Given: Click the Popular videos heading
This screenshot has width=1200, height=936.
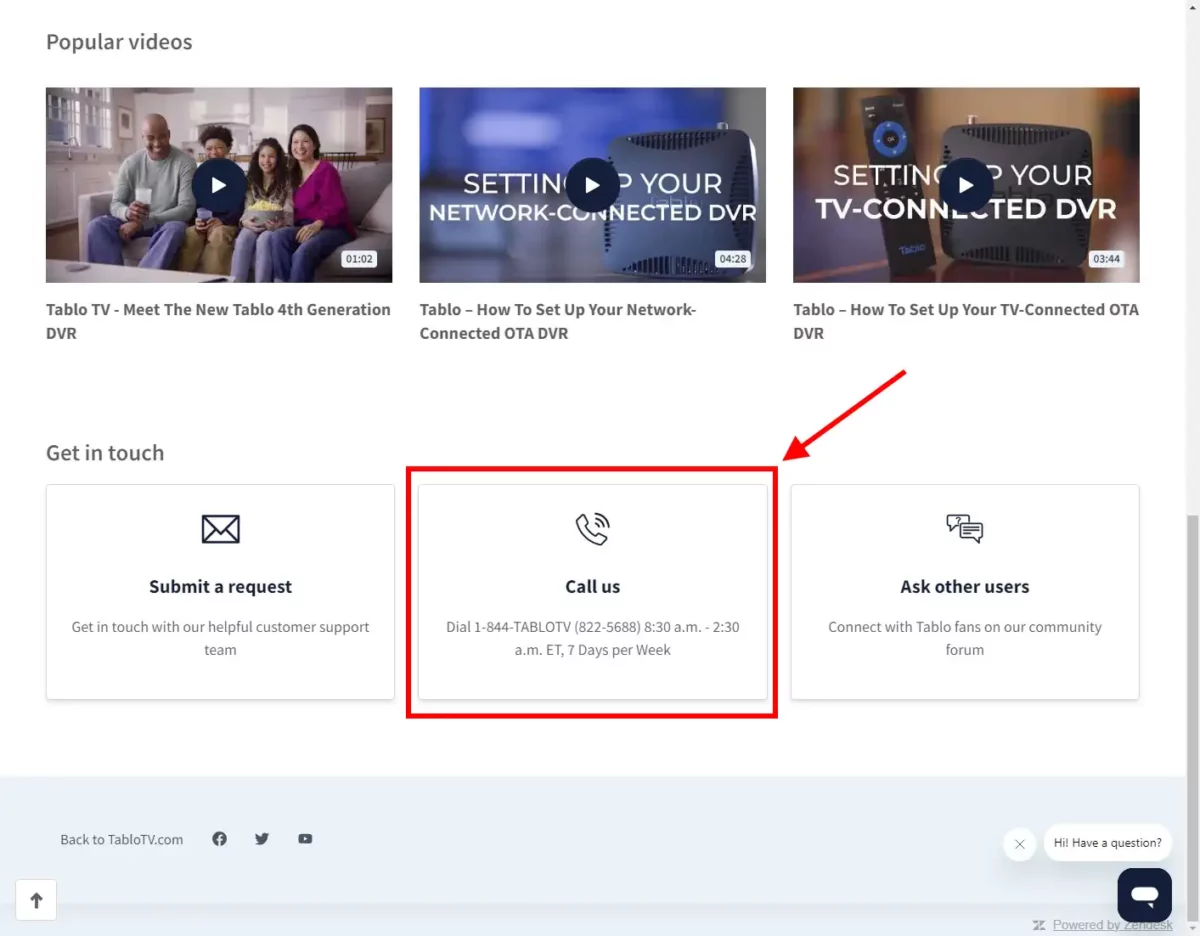Looking at the screenshot, I should (119, 42).
